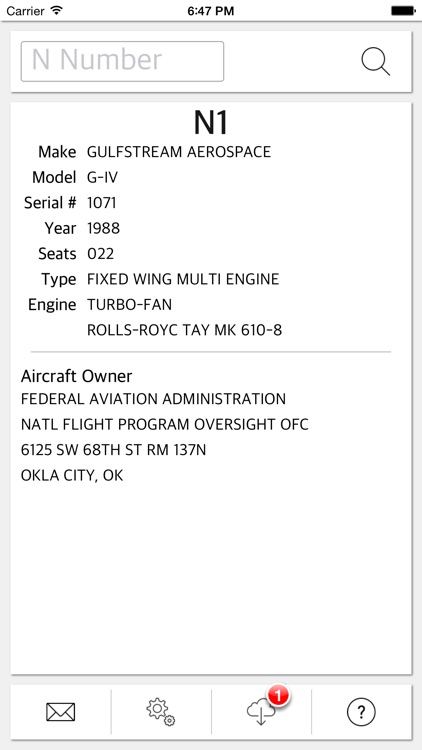
Task: Open settings via the gears icon
Action: pyautogui.click(x=161, y=712)
